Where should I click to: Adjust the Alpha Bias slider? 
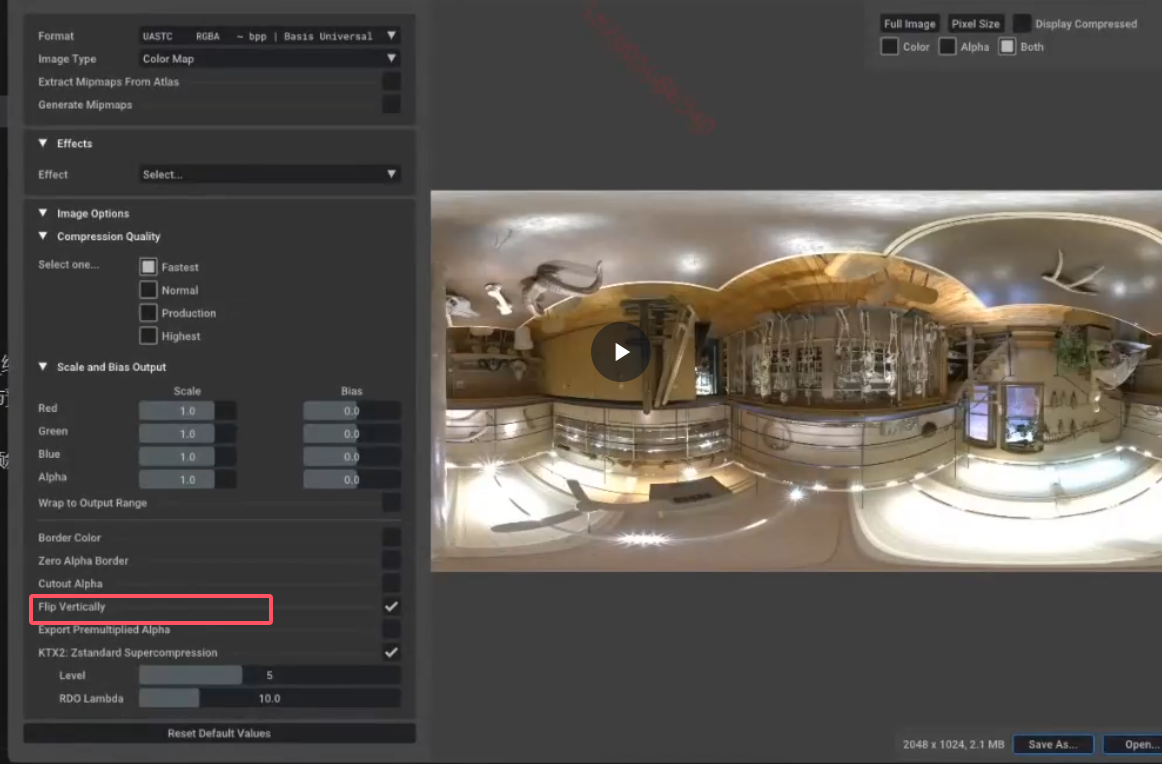(x=352, y=479)
